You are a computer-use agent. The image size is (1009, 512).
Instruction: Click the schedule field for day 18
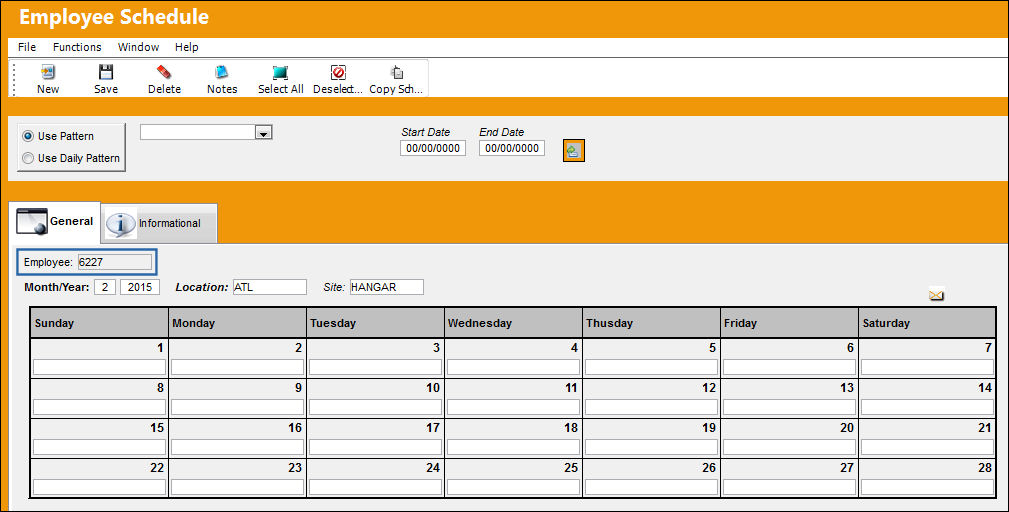click(x=513, y=447)
